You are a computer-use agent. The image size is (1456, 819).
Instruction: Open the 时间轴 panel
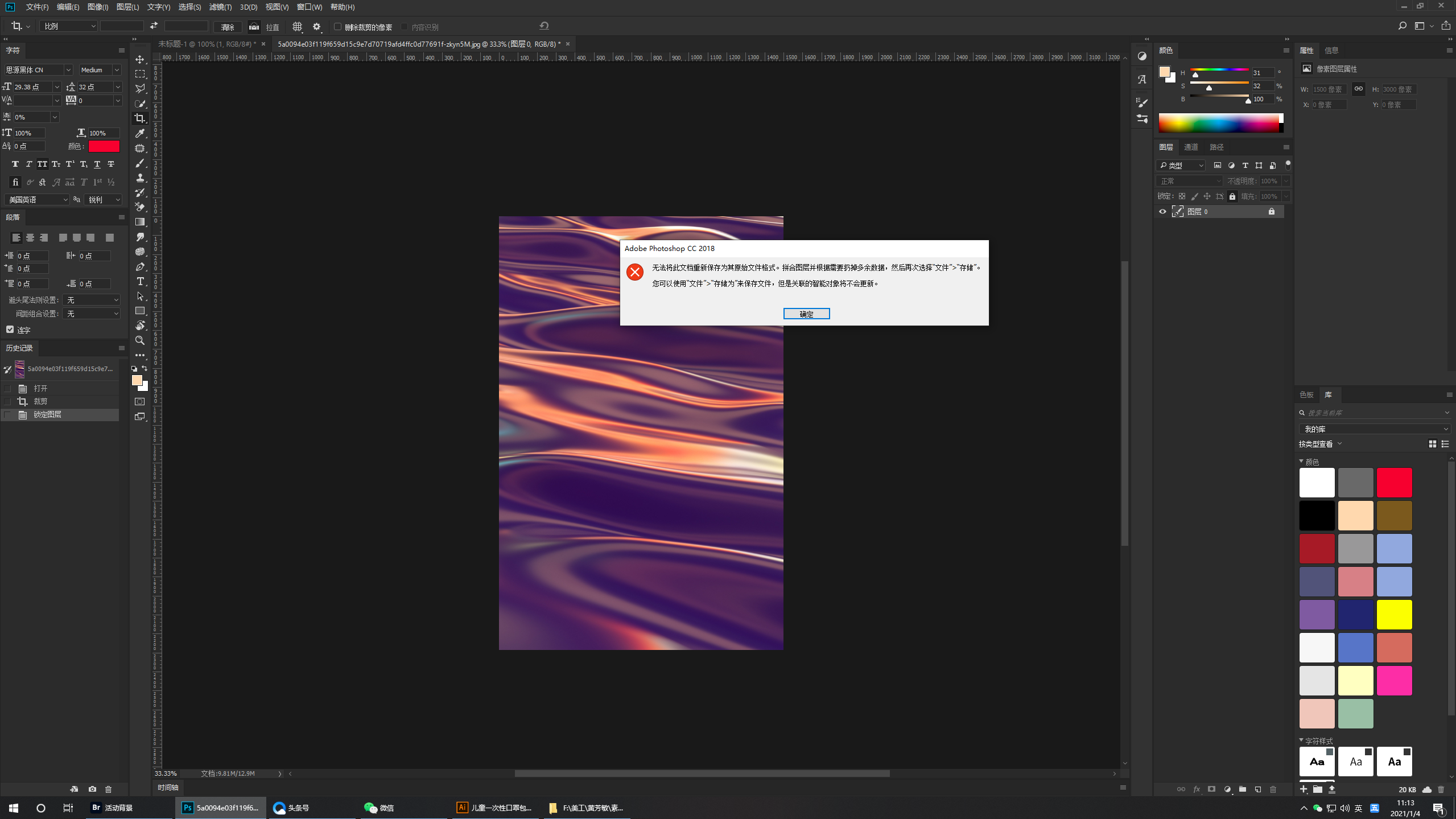click(x=168, y=787)
